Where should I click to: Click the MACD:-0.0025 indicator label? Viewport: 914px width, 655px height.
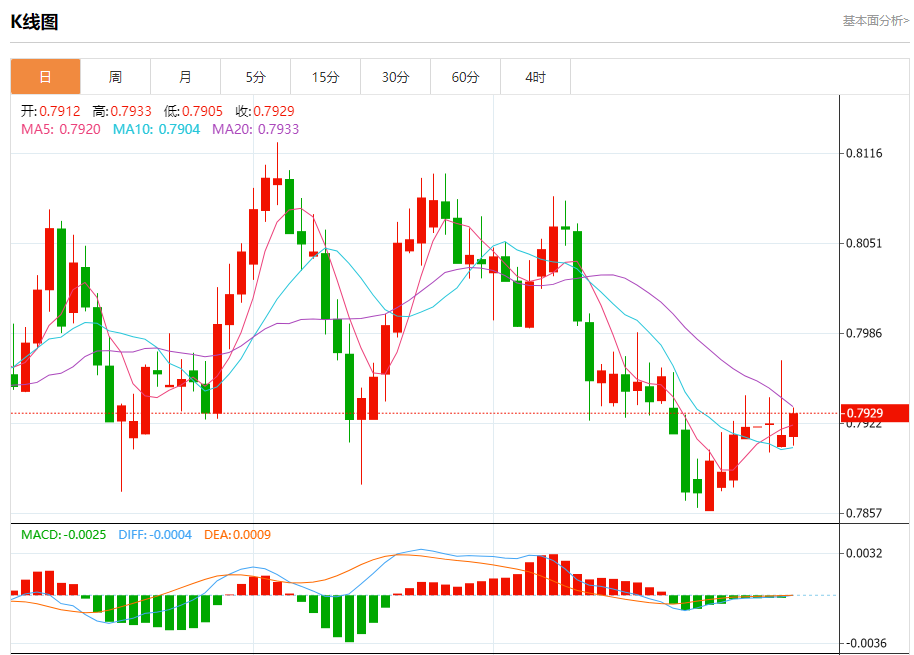[x=64, y=535]
